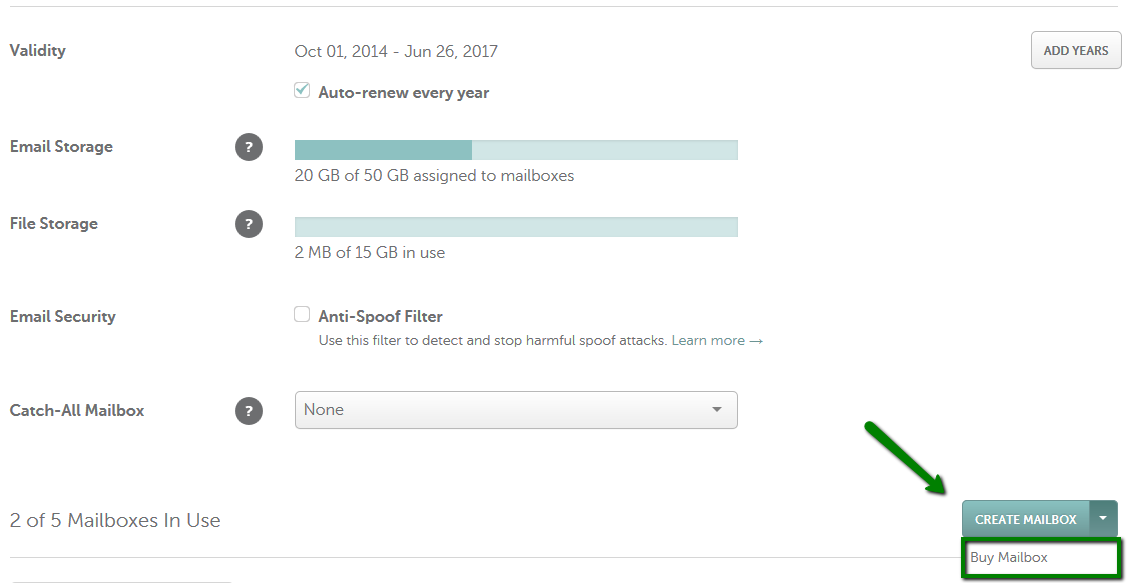Expand the Catch-All dropdown caret arrow

click(x=716, y=410)
